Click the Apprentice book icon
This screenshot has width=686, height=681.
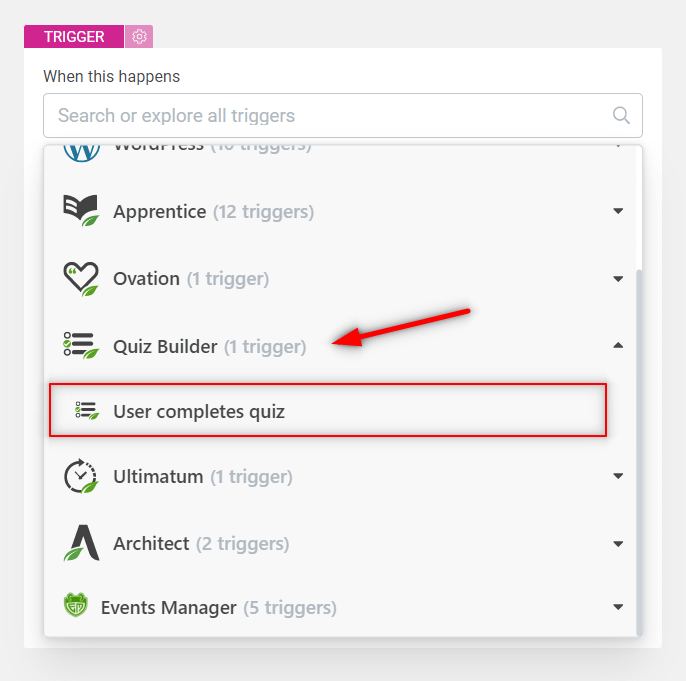click(81, 211)
